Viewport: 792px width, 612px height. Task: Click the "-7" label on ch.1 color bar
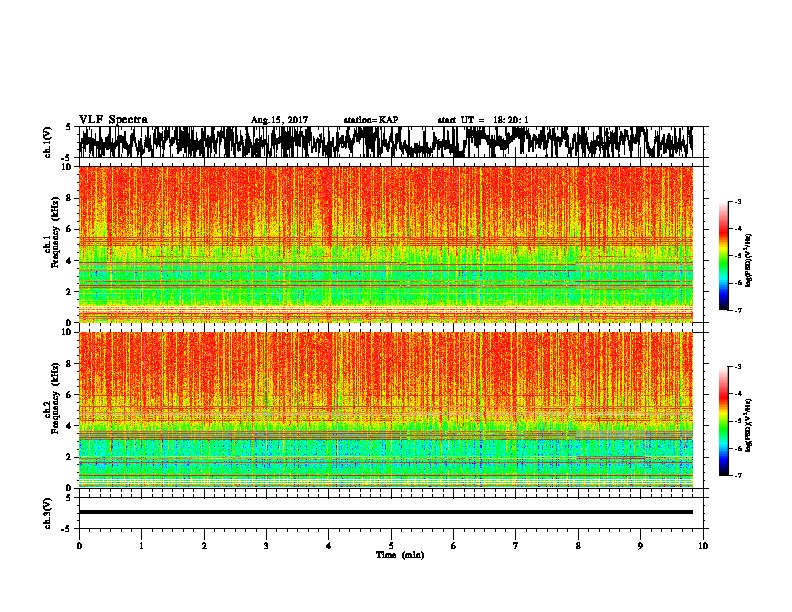click(738, 310)
